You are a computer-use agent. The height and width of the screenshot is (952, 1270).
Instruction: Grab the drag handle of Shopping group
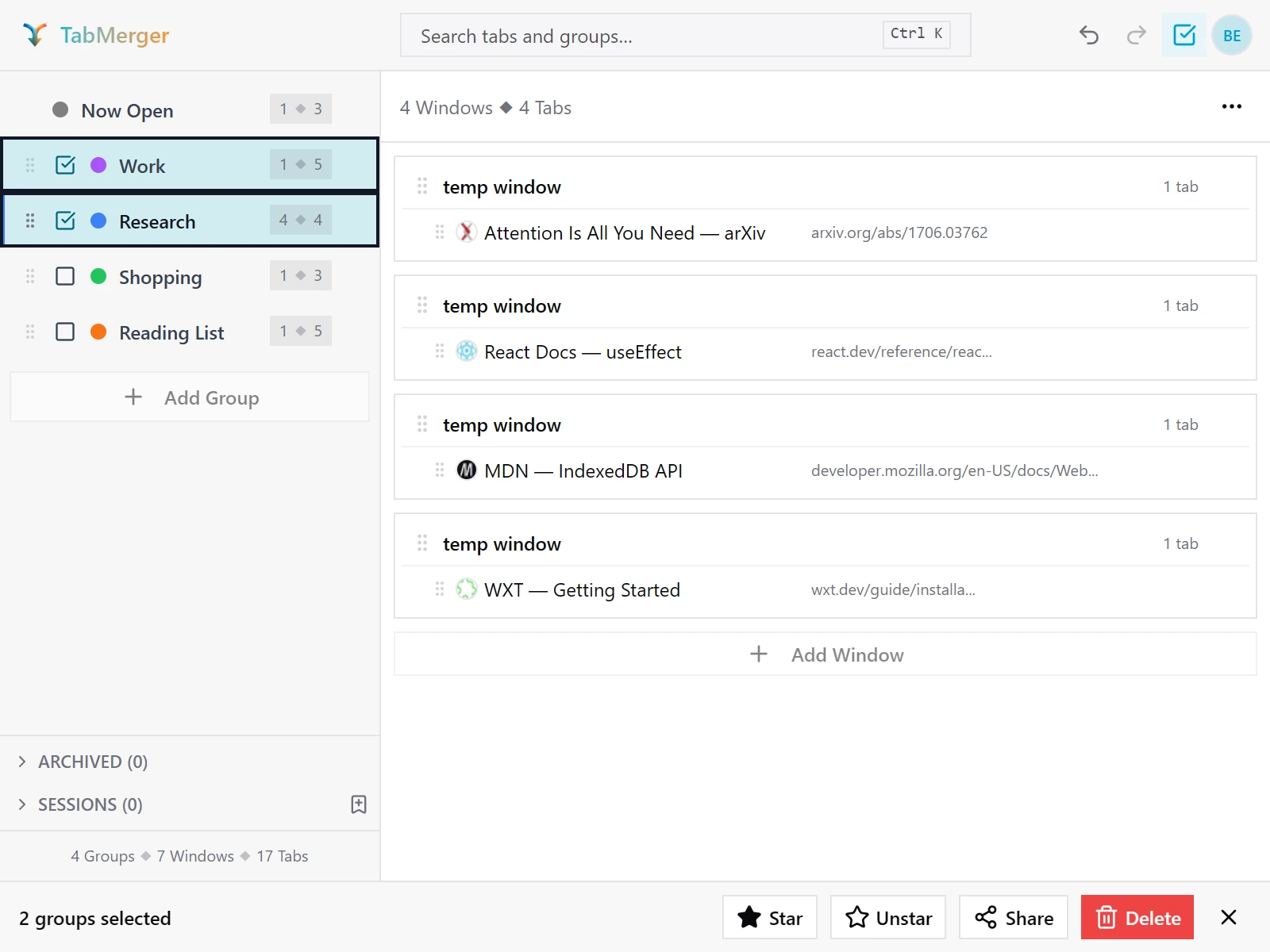click(x=30, y=276)
